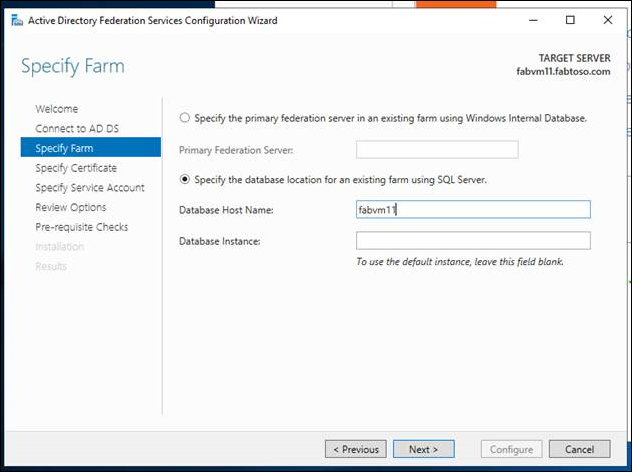Go to the Review Options step
Screen dimensions: 632x472
[x=71, y=207]
